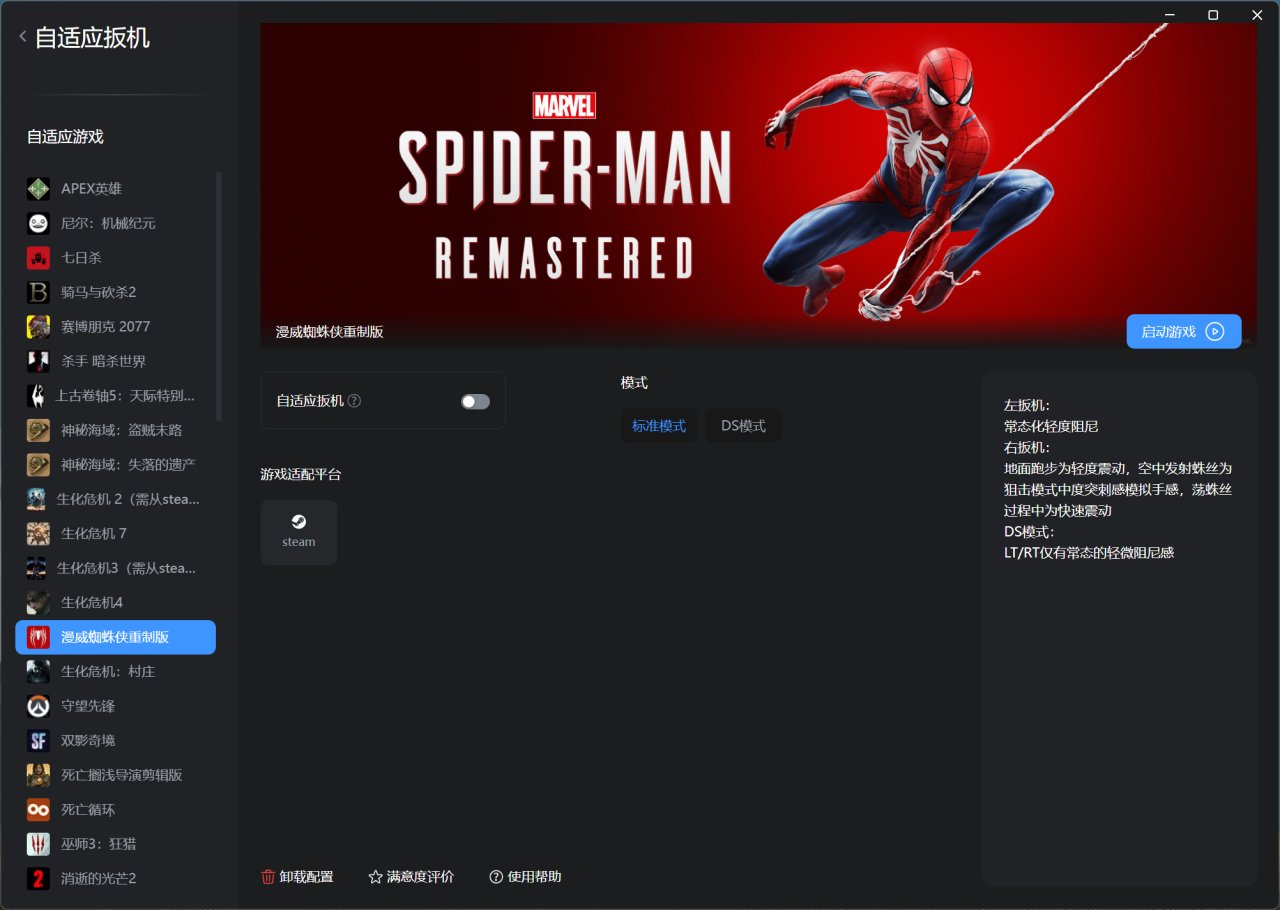Viewport: 1280px width, 910px height.
Task: Choose the 神秘海域：盗贼末路 game icon
Action: point(38,430)
